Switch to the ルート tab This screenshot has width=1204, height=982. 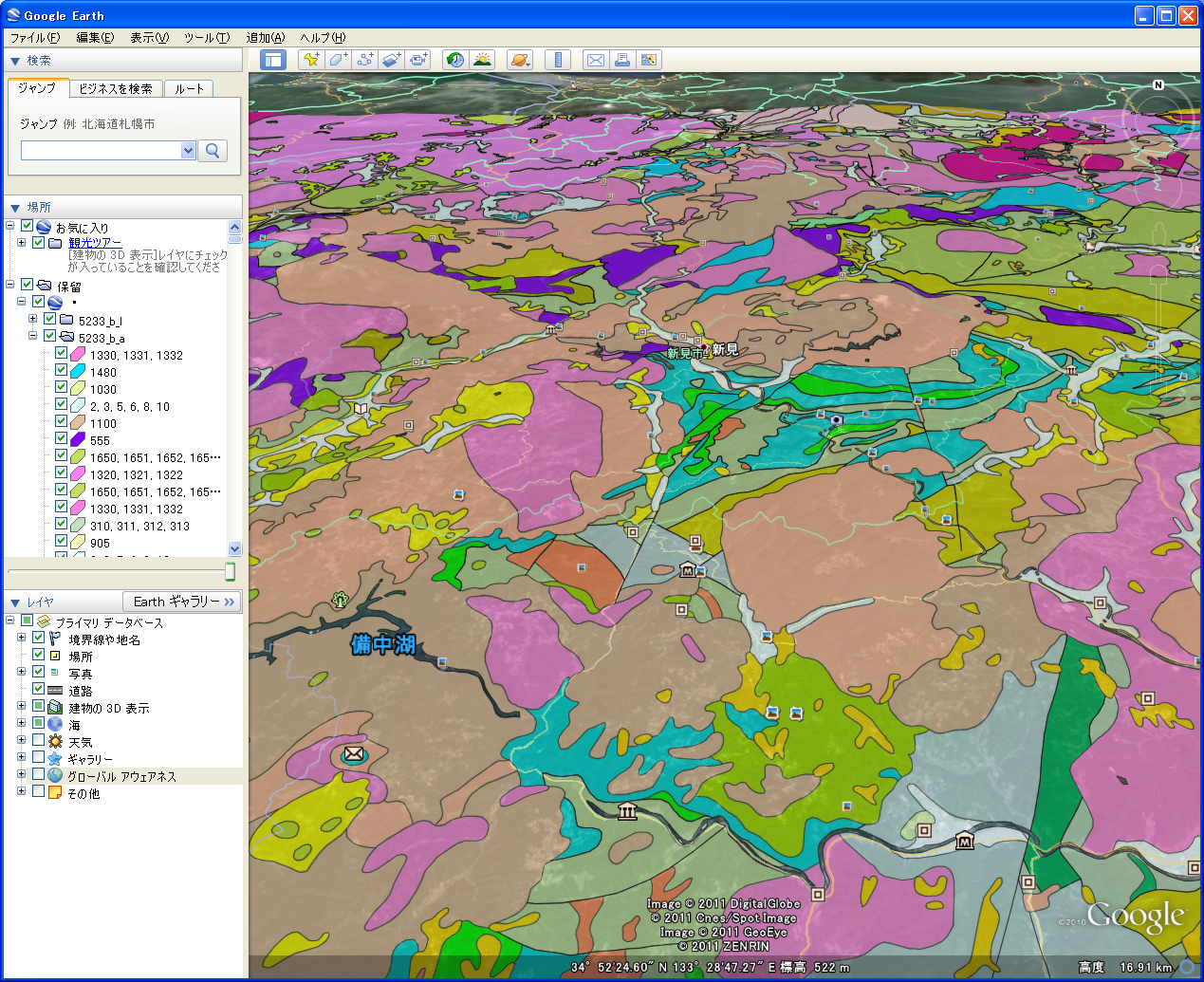pyautogui.click(x=189, y=88)
